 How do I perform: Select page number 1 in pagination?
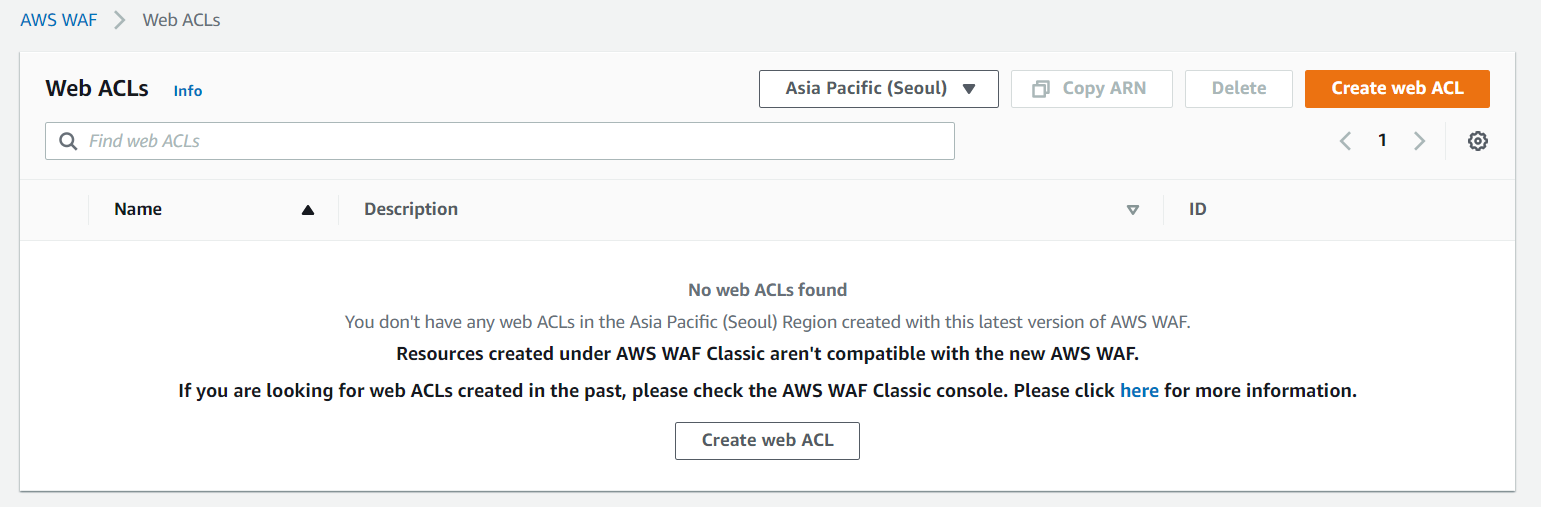(x=1382, y=141)
